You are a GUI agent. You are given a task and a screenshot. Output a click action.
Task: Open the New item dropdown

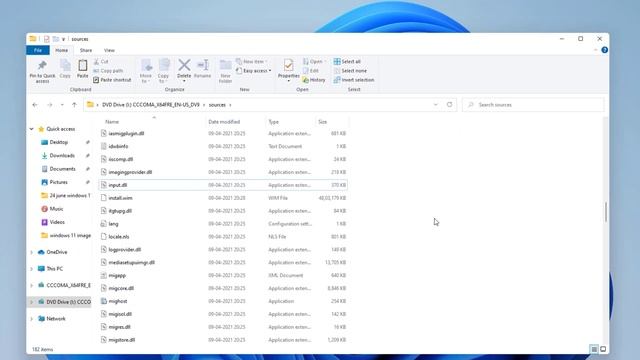click(251, 61)
